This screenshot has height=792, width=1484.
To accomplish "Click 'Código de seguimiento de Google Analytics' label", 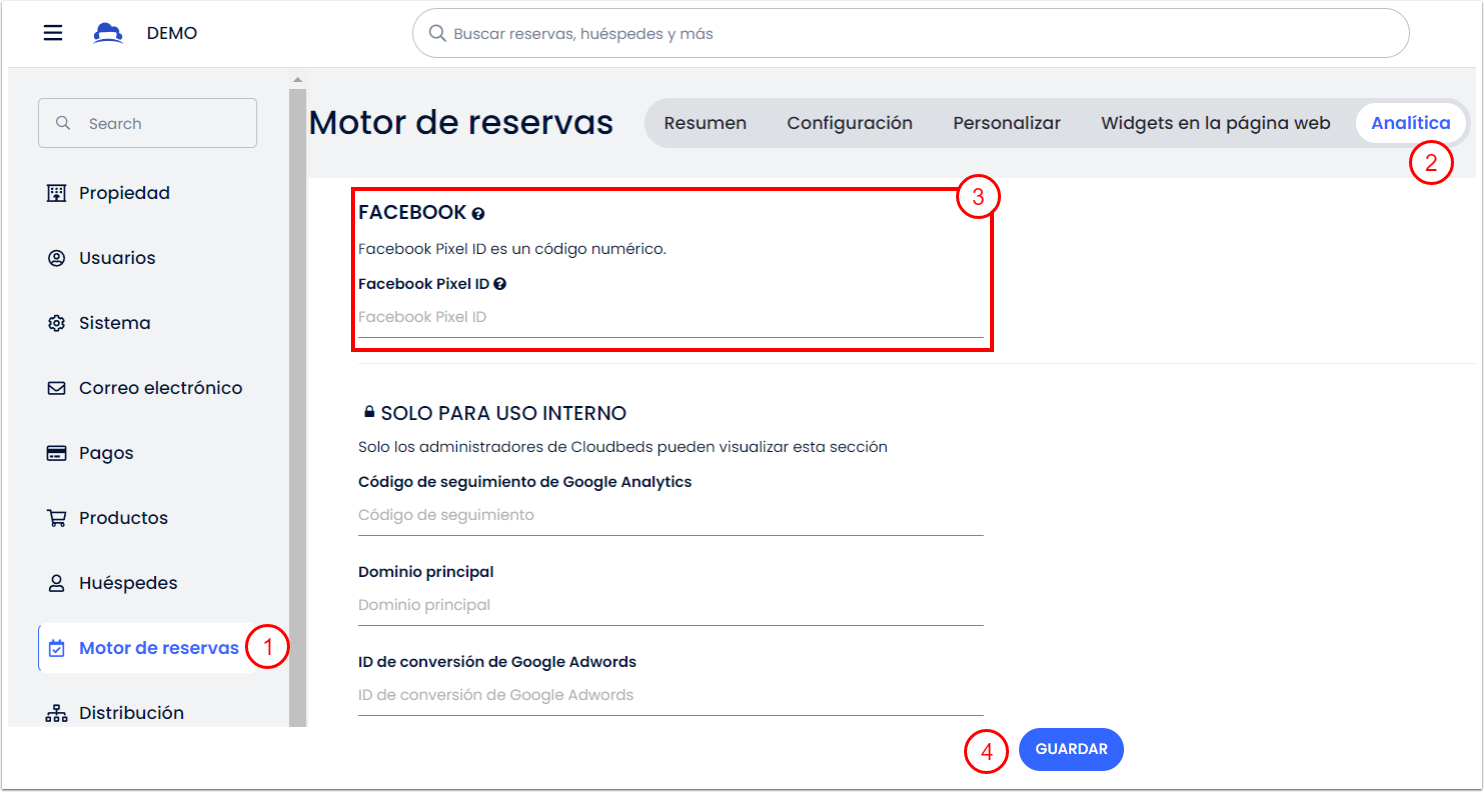I will [x=525, y=482].
